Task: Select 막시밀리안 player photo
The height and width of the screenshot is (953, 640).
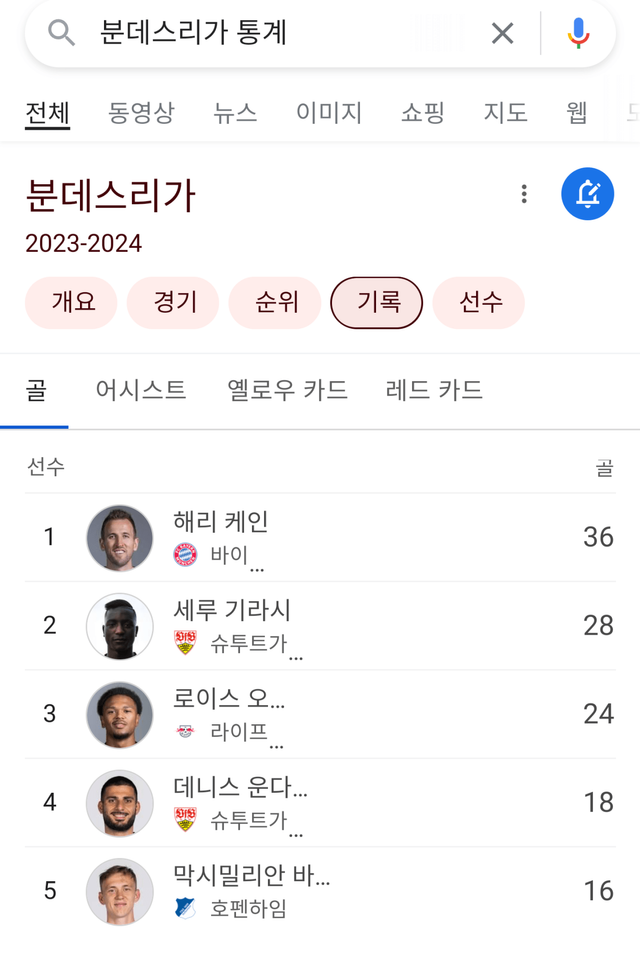Action: click(120, 891)
